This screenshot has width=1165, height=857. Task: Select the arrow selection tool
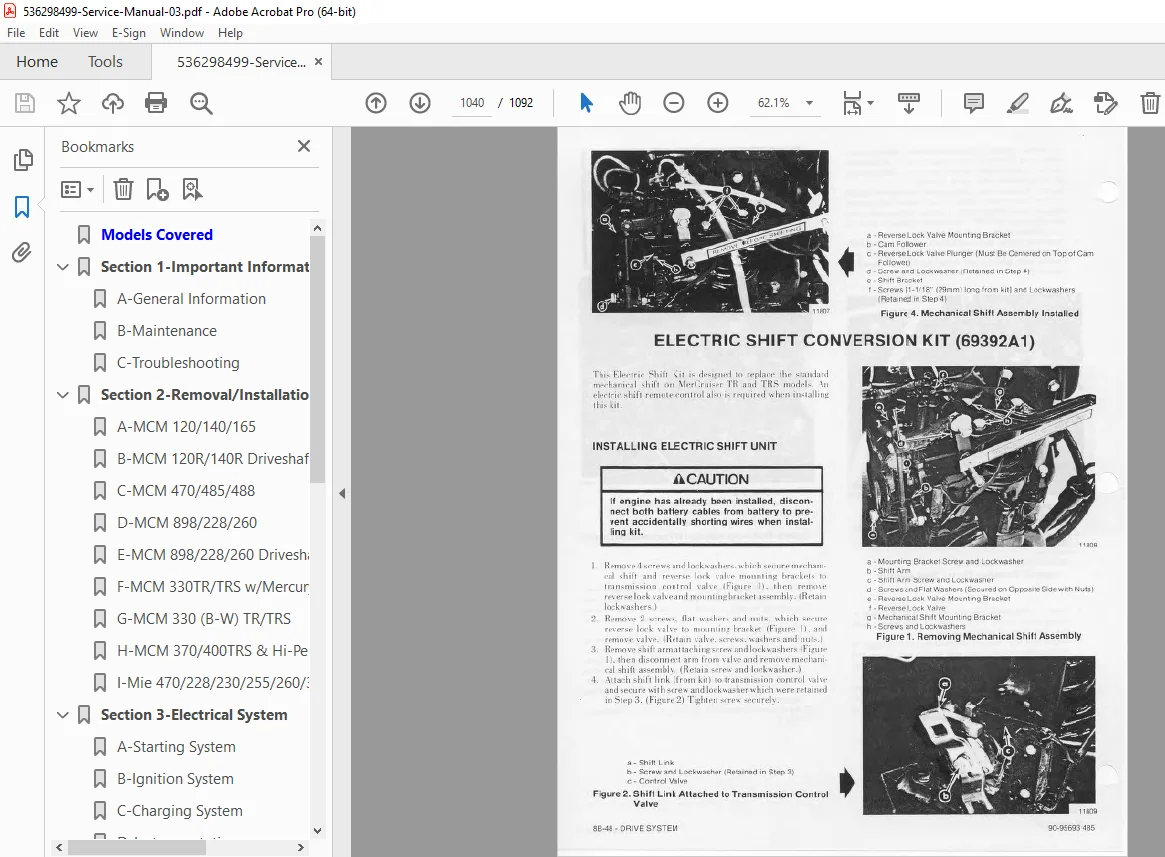[x=586, y=103]
